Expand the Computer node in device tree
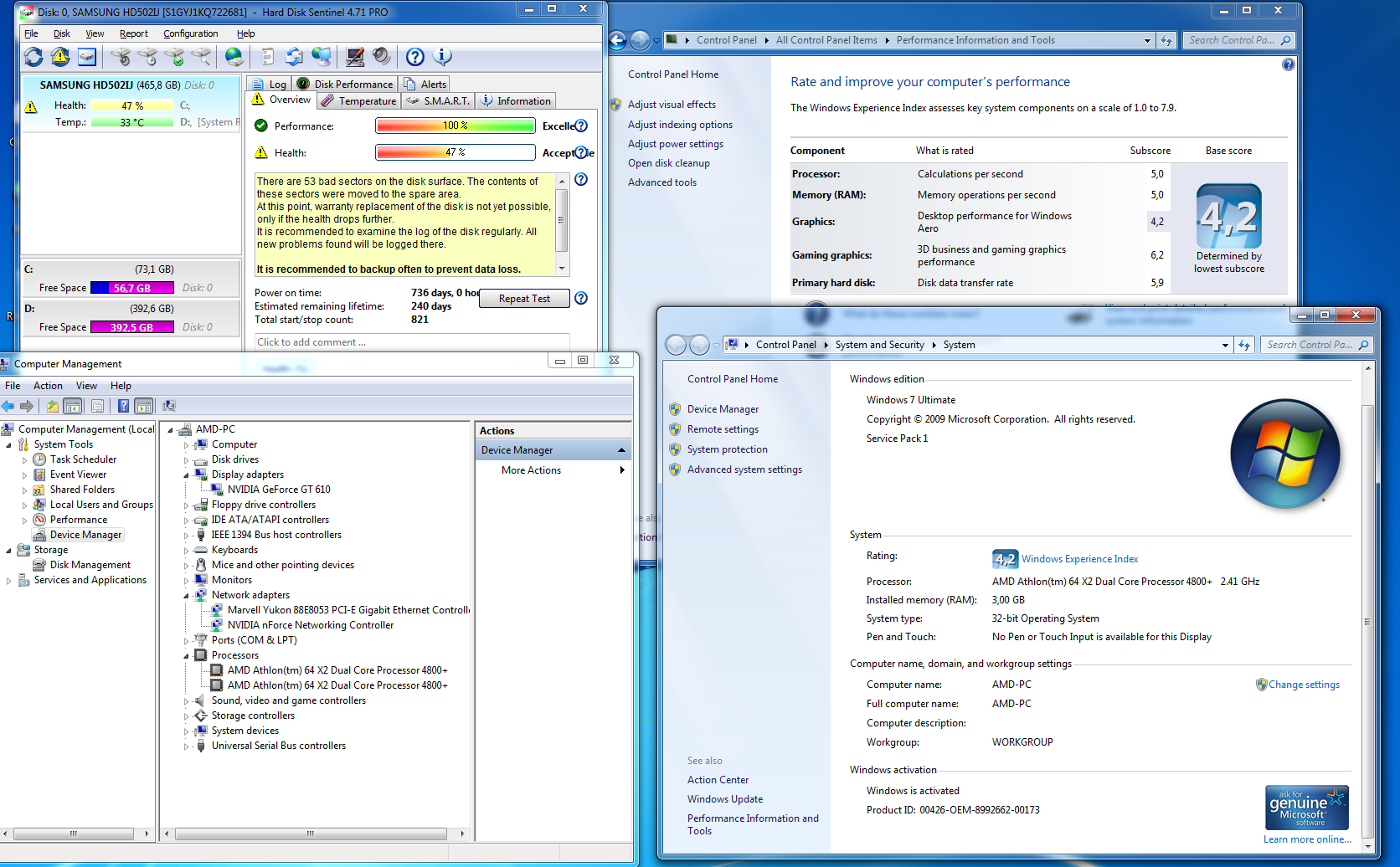 [x=187, y=445]
